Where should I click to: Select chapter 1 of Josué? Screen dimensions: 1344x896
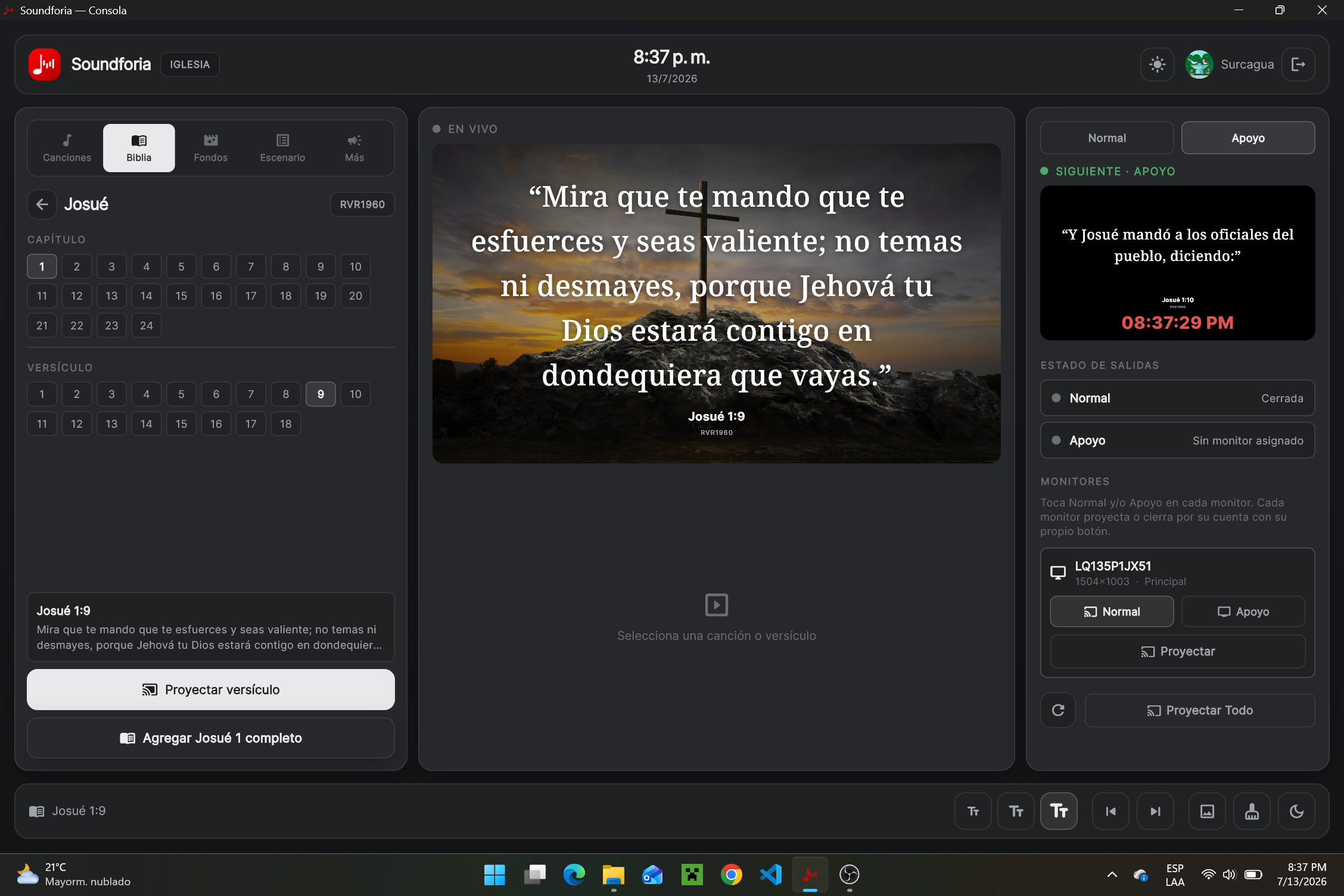pos(42,266)
